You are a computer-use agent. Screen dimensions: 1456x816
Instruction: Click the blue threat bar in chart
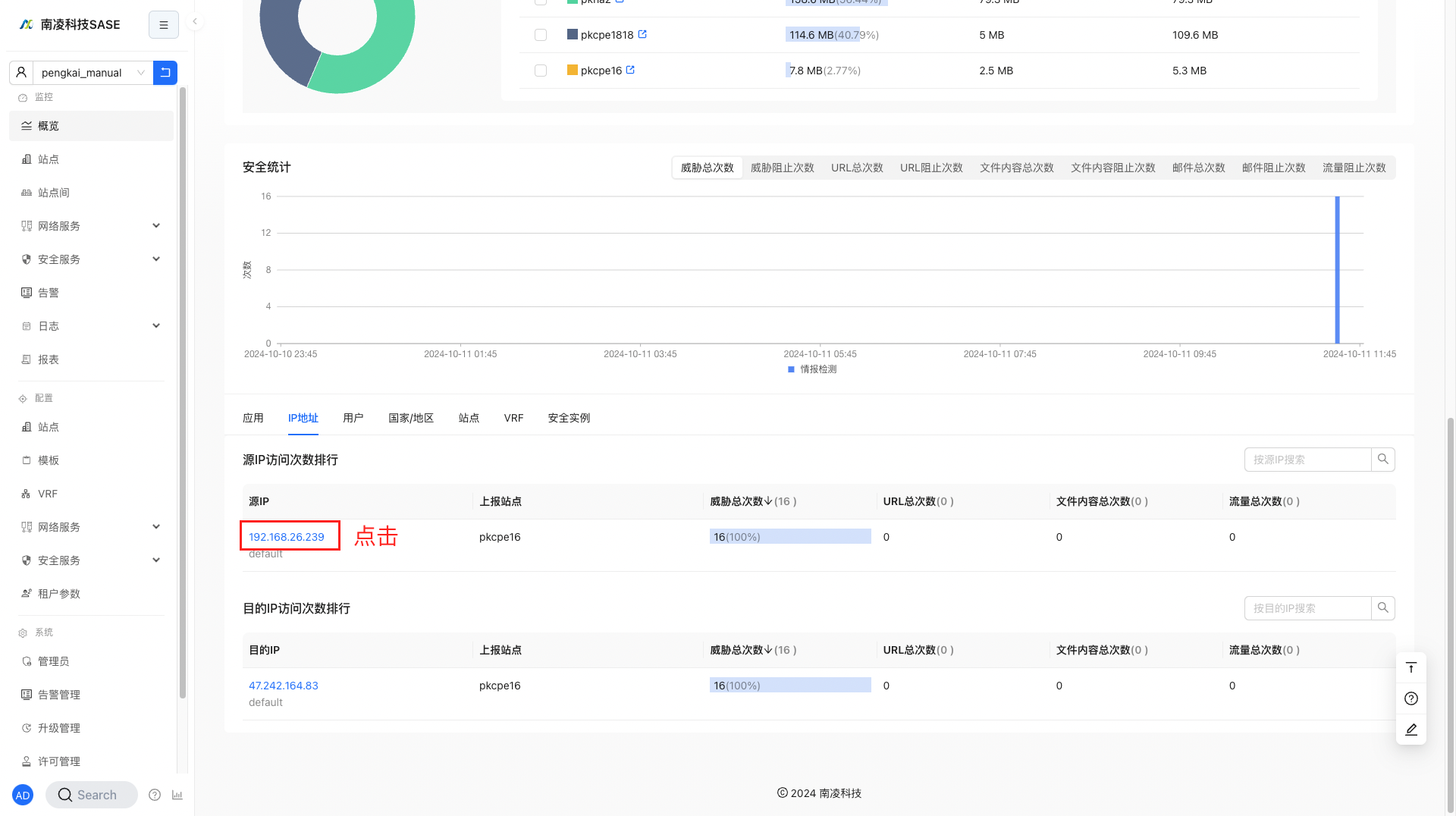coord(1338,270)
